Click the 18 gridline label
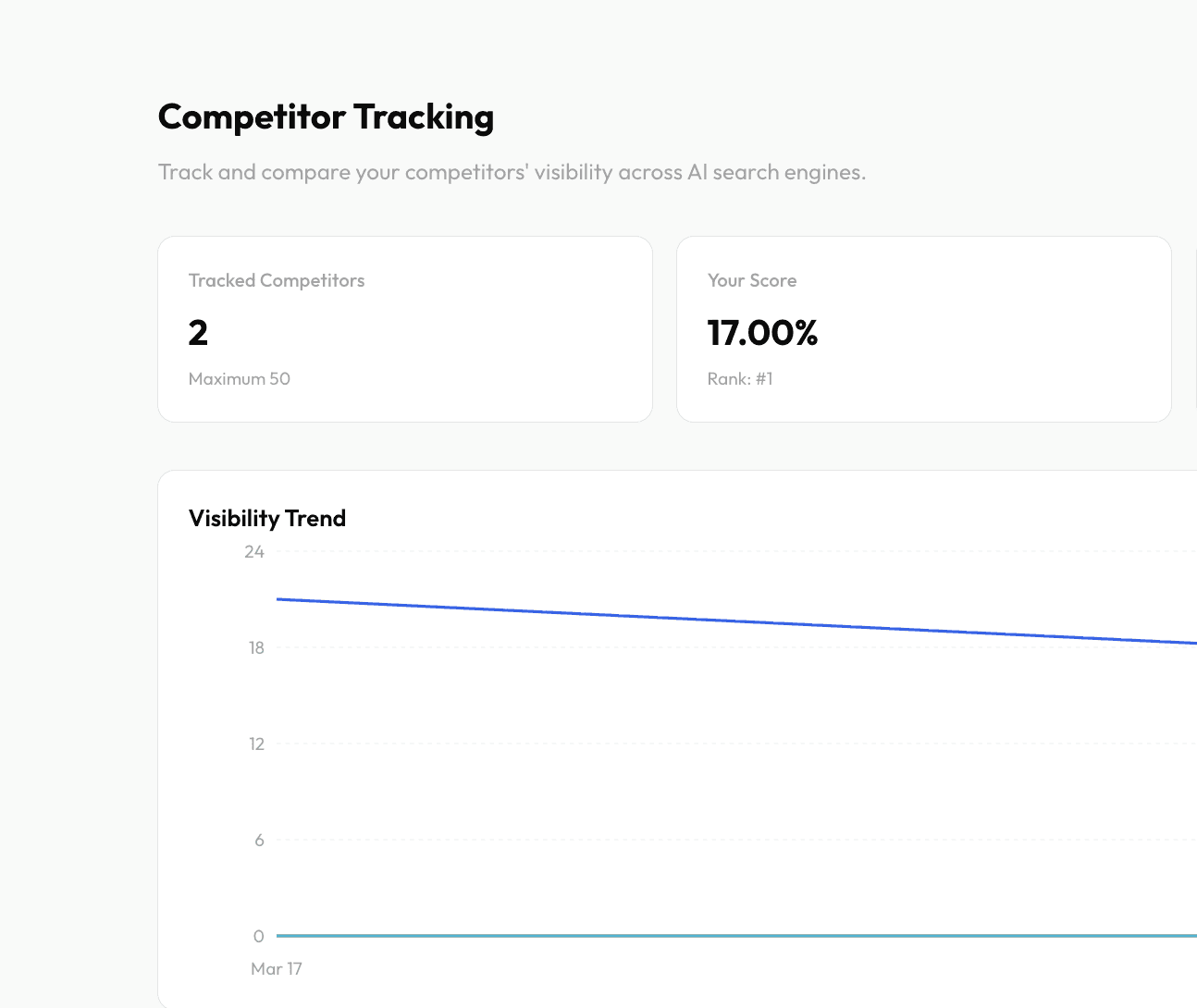The height and width of the screenshot is (1008, 1197). (256, 647)
